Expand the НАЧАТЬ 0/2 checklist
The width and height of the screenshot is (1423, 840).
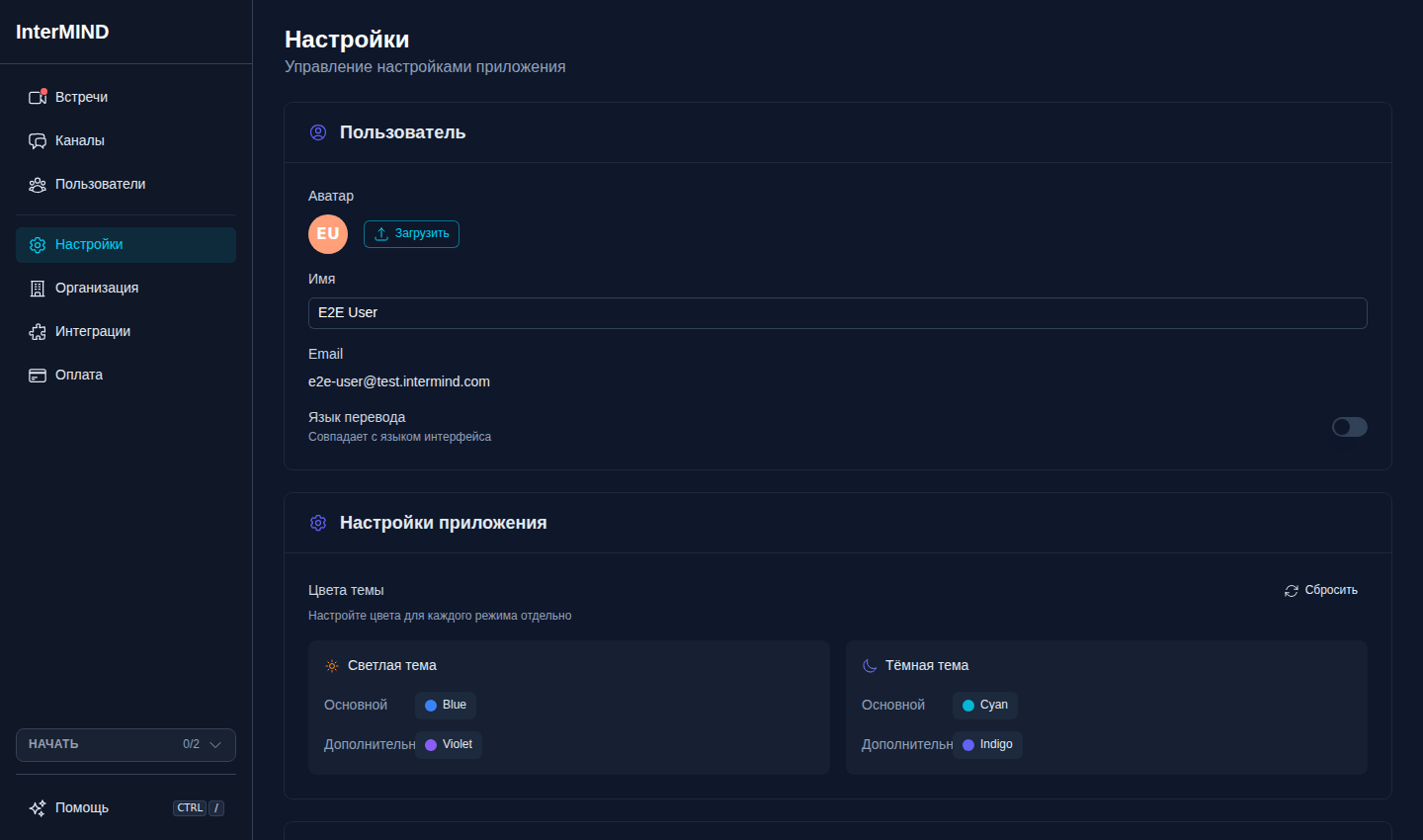tap(126, 745)
